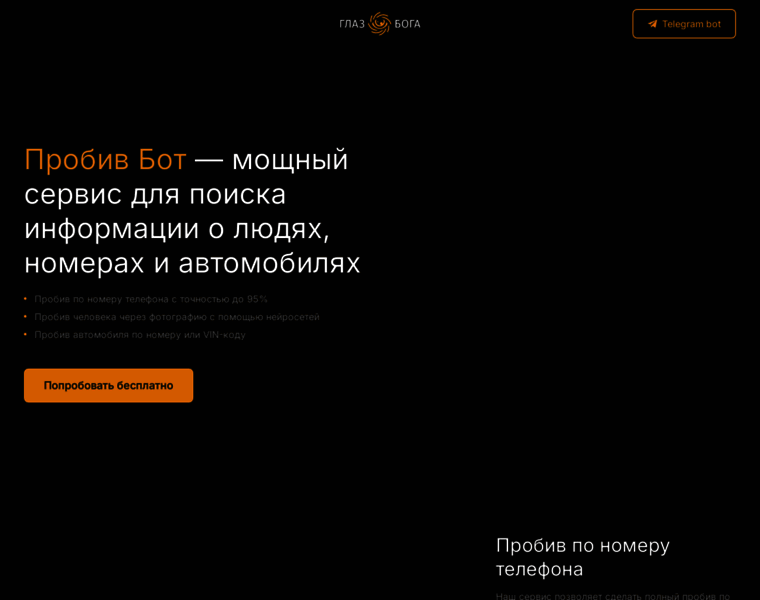Click the ГЛАЗ БОГА eye logo
The width and height of the screenshot is (760, 600).
380,24
